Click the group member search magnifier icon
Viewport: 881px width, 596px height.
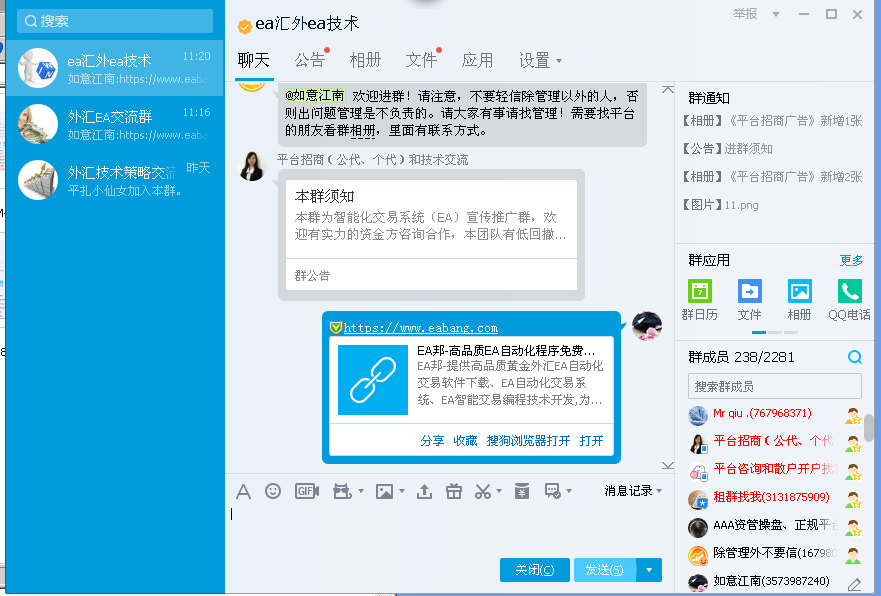pos(855,357)
